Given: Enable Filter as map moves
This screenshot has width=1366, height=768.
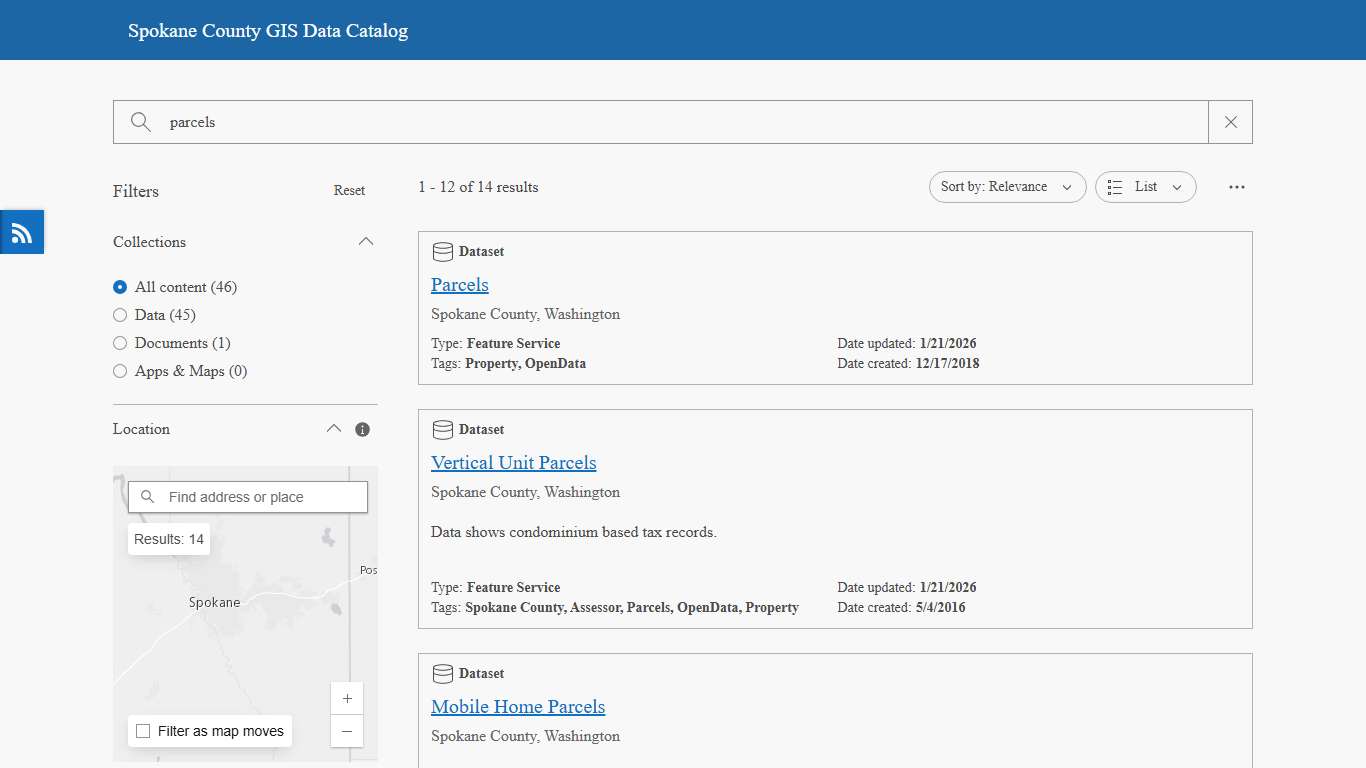Looking at the screenshot, I should 141,731.
